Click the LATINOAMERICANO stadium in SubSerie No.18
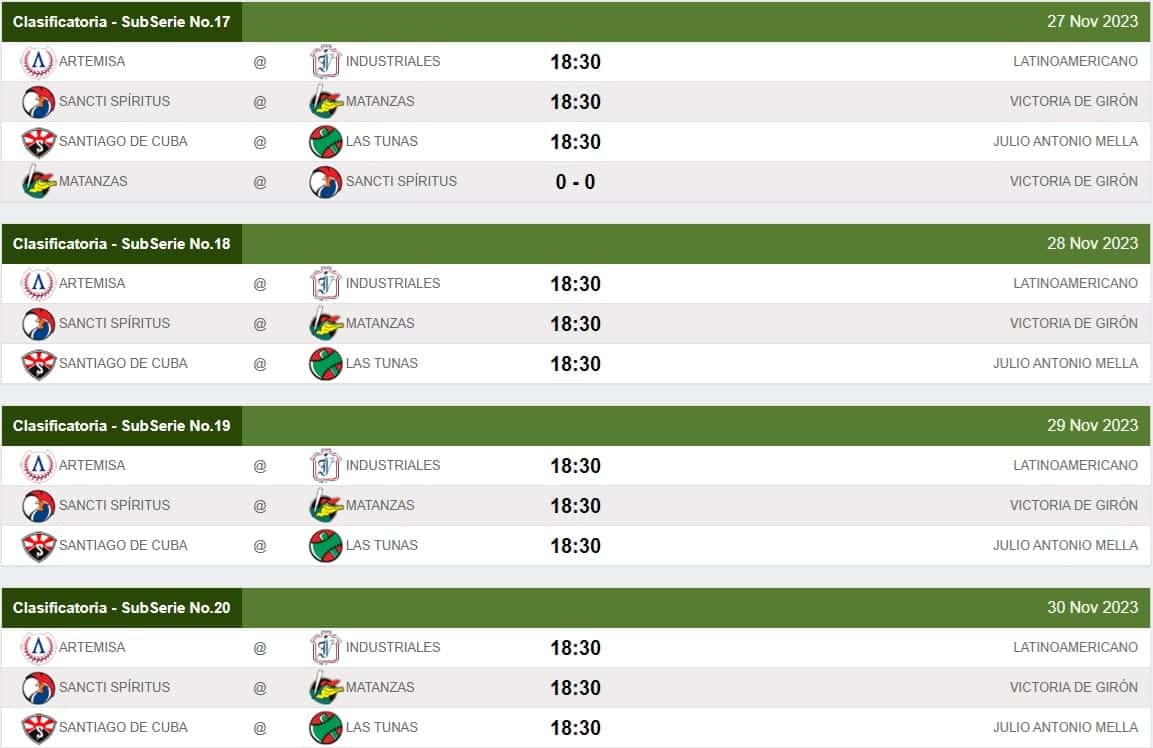 tap(1075, 283)
